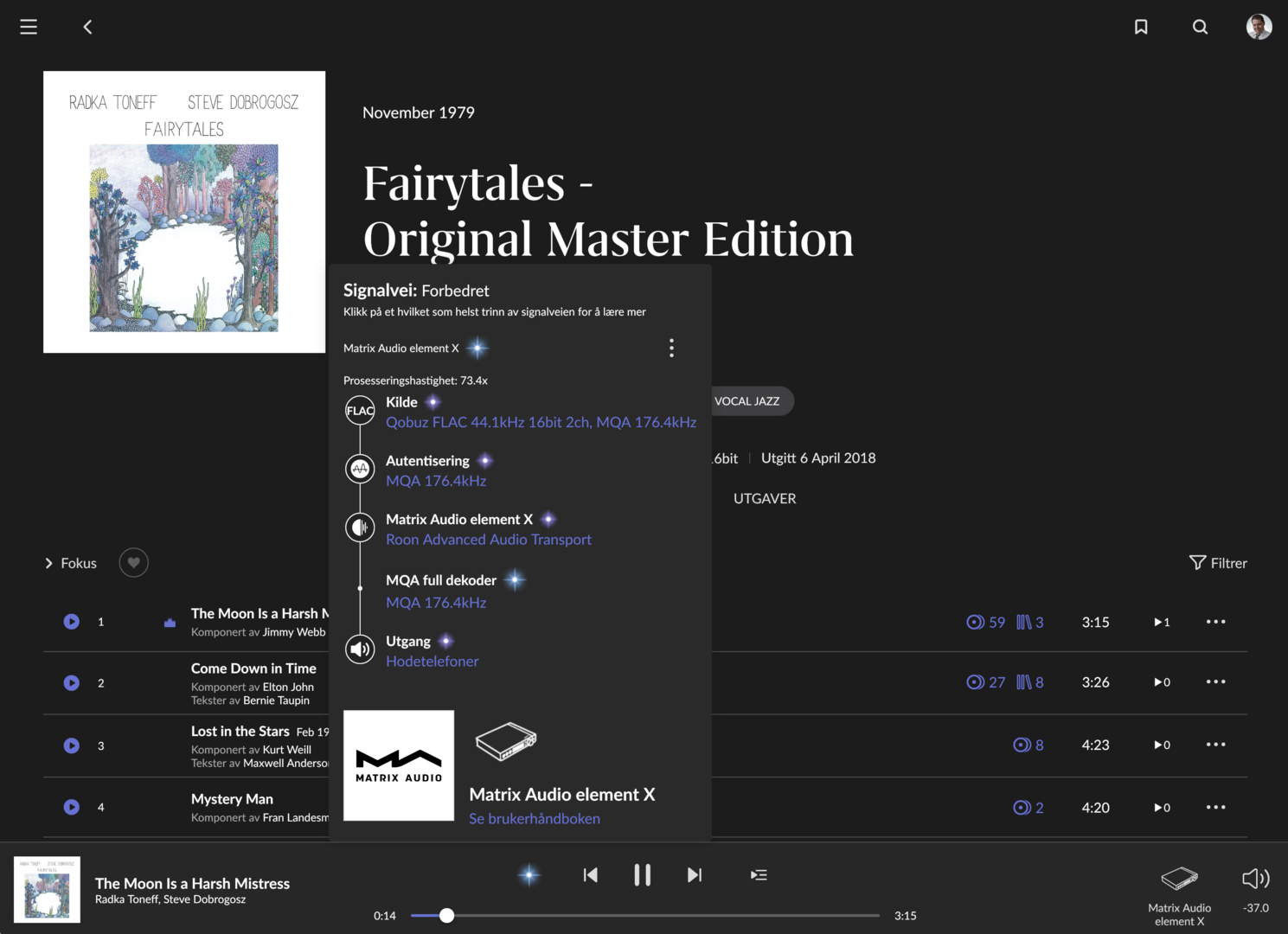1288x934 pixels.
Task: Click the Roon Advanced Audio Transport link
Action: [489, 540]
